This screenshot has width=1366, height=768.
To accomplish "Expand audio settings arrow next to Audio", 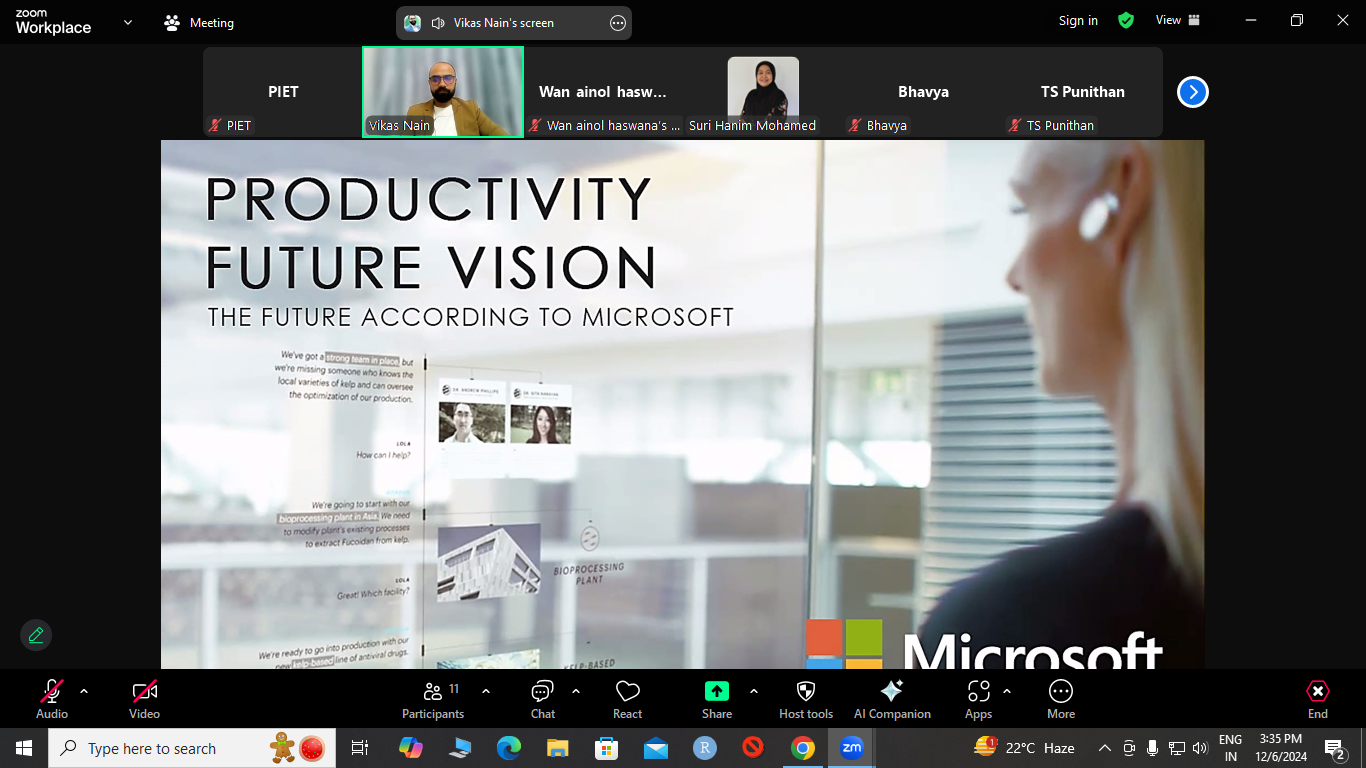I will [84, 691].
